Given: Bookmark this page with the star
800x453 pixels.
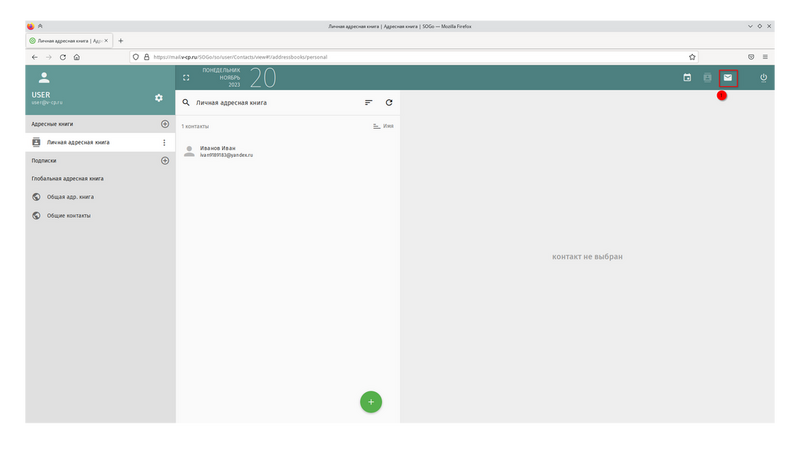Looking at the screenshot, I should point(692,57).
